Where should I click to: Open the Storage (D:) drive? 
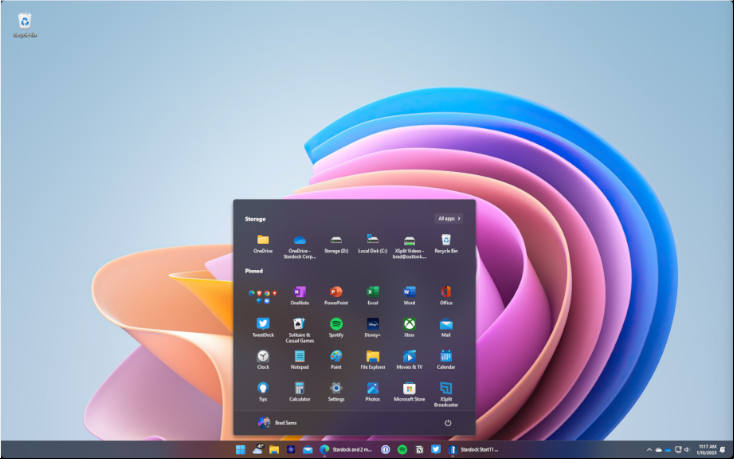336,244
